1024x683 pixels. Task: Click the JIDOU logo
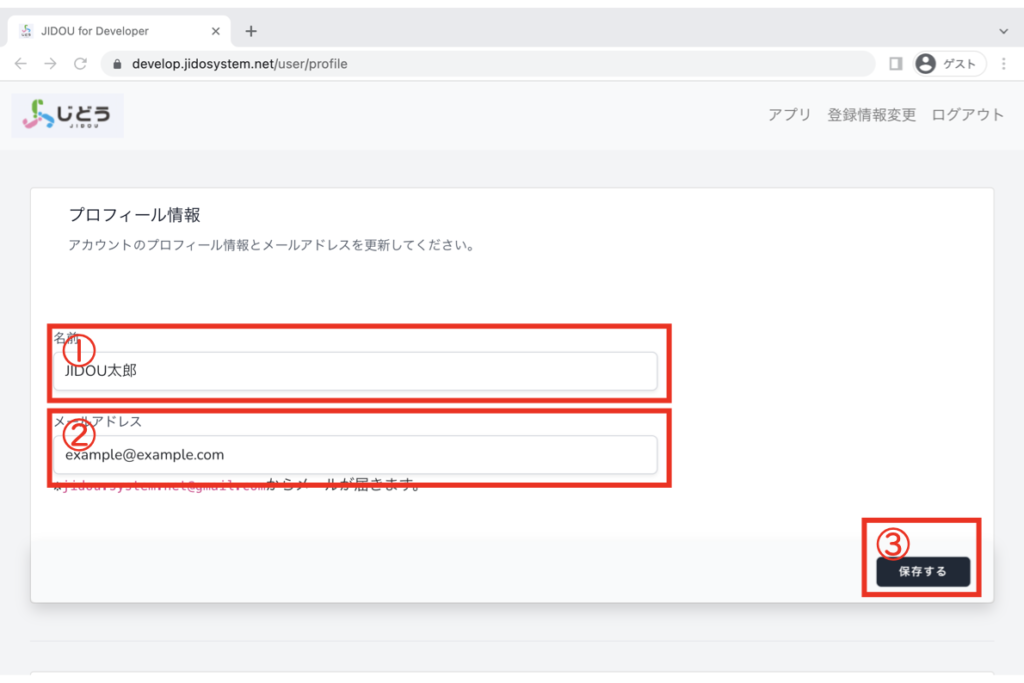click(68, 115)
